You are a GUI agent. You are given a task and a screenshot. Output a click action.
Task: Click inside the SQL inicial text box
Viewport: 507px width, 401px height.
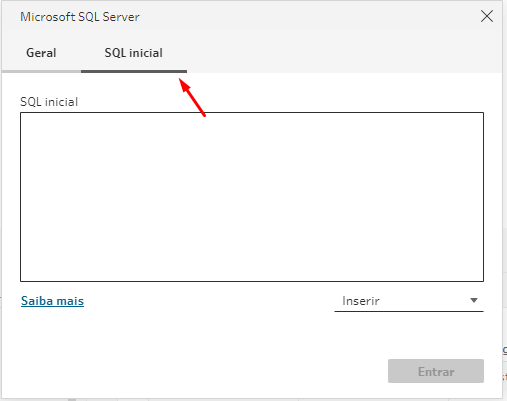coord(252,197)
